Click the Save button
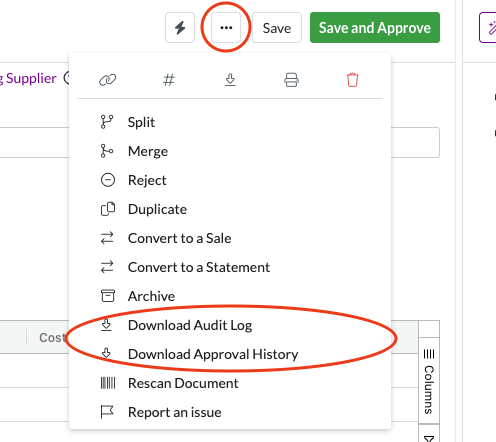Screen dimensions: 496x442 point(277,28)
